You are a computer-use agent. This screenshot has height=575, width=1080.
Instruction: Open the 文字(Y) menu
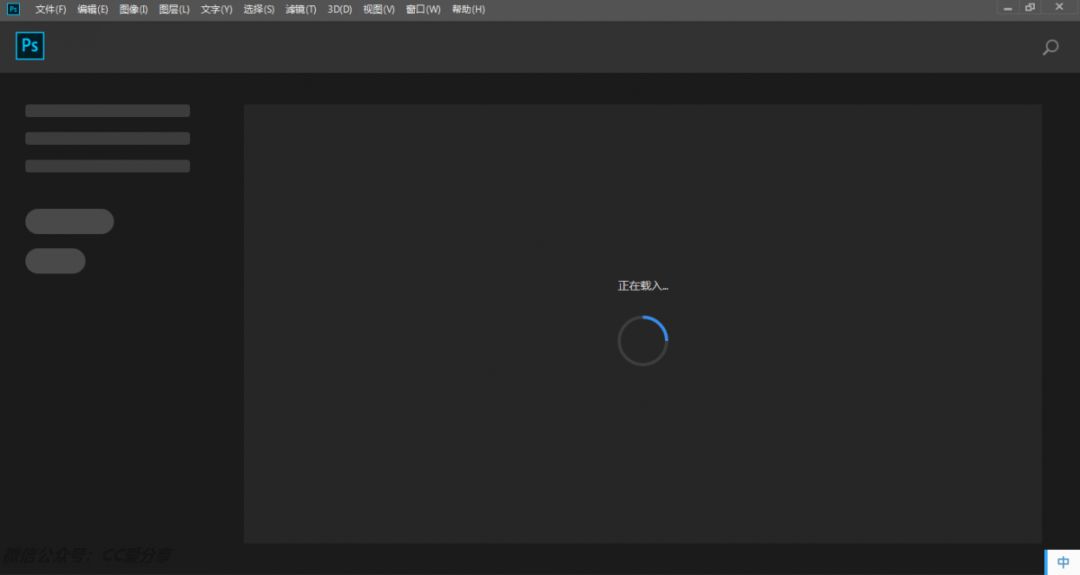pyautogui.click(x=216, y=10)
